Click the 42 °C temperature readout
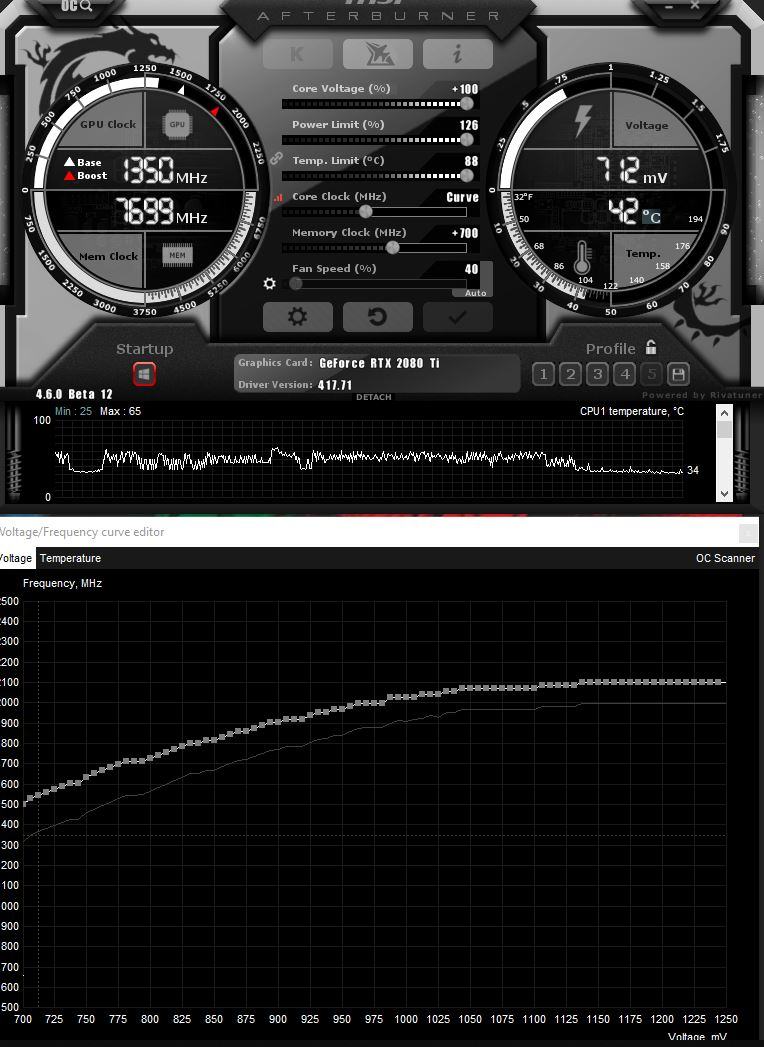This screenshot has width=764, height=1047. [x=634, y=212]
